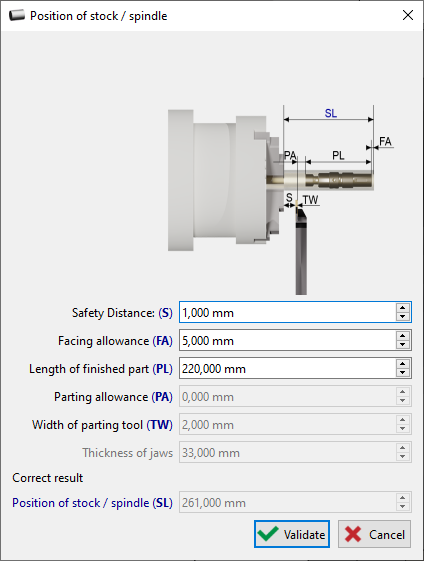The width and height of the screenshot is (424, 561).
Task: Click the Parting allowance (PA) field
Action: coord(295,396)
